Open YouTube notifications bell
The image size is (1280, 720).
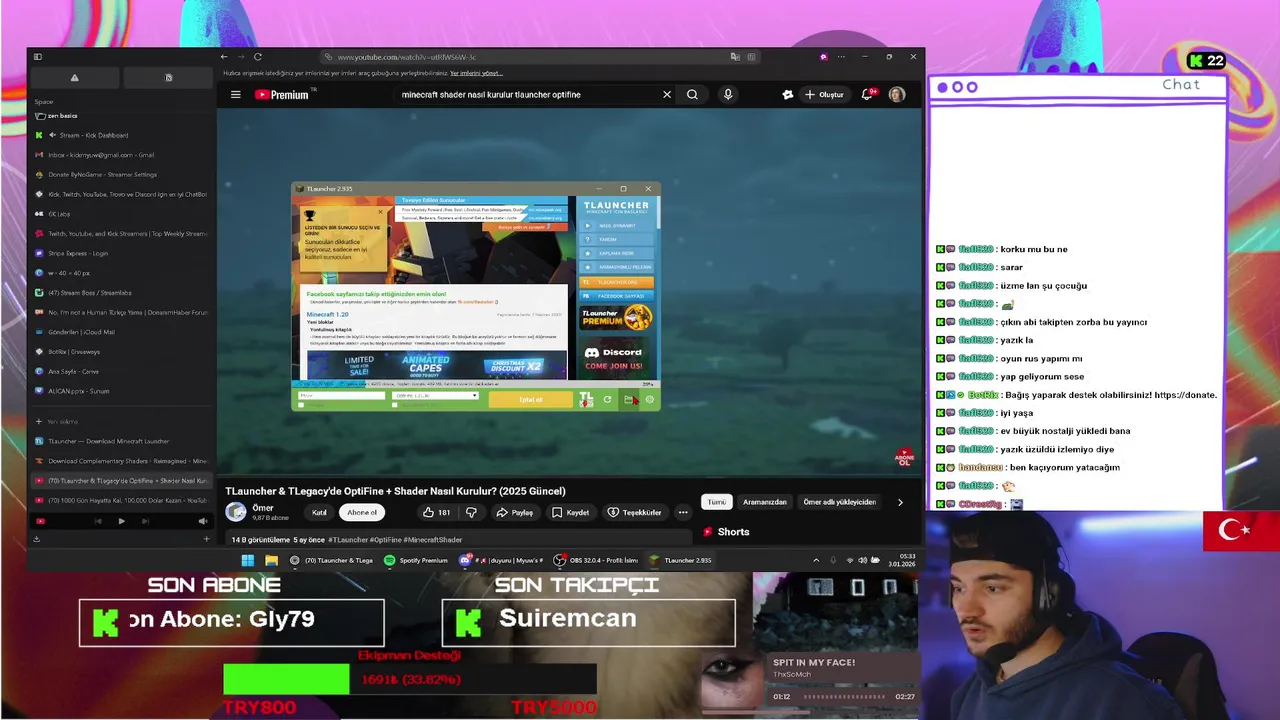pyautogui.click(x=867, y=95)
